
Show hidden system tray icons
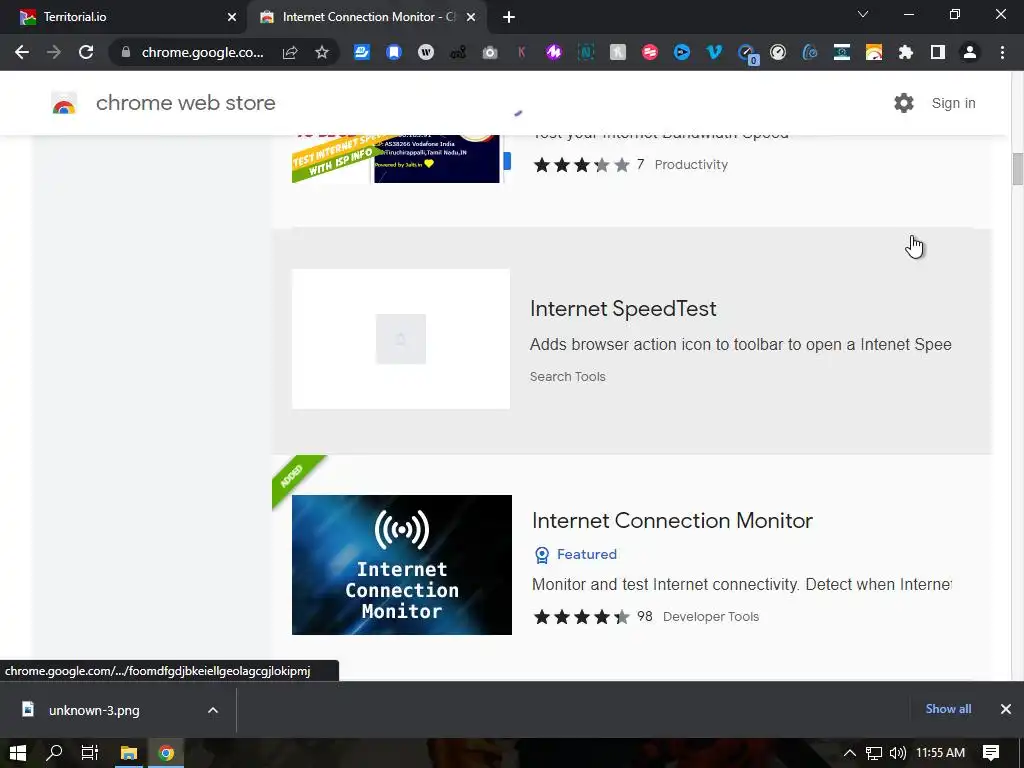pos(850,753)
